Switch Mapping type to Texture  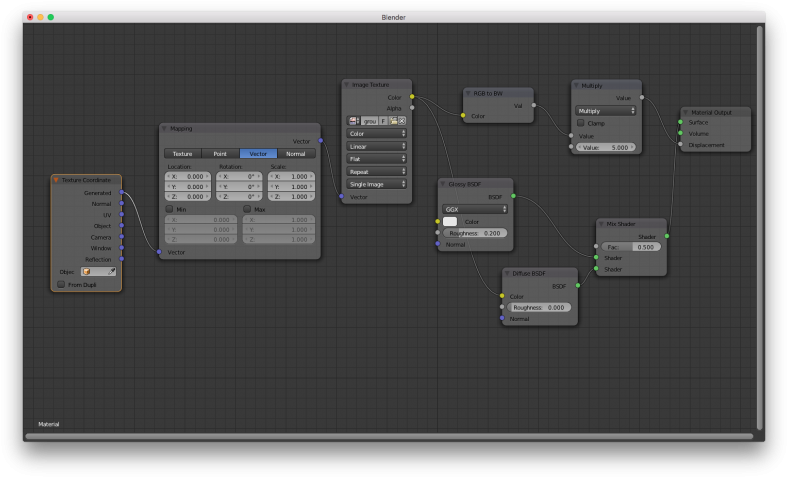click(183, 154)
